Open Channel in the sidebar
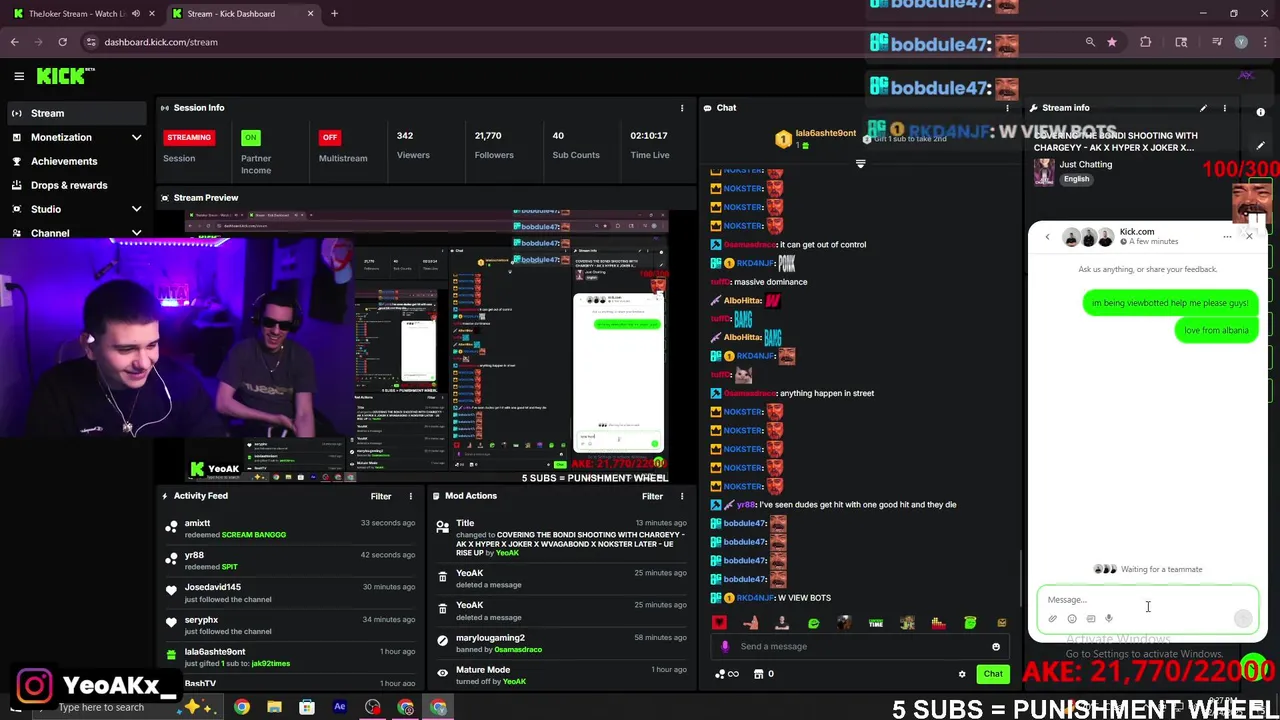Screen dimensions: 1280x720 click(50, 233)
